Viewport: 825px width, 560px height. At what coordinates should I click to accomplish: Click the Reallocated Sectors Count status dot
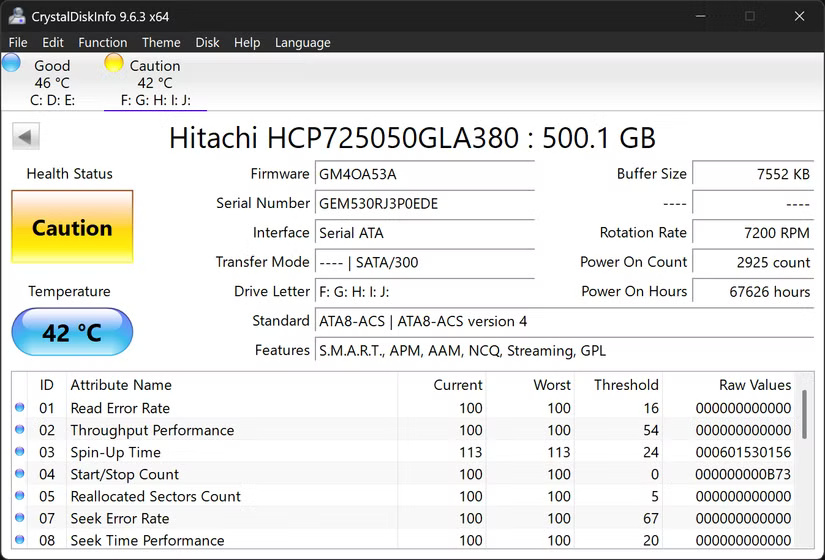point(20,496)
